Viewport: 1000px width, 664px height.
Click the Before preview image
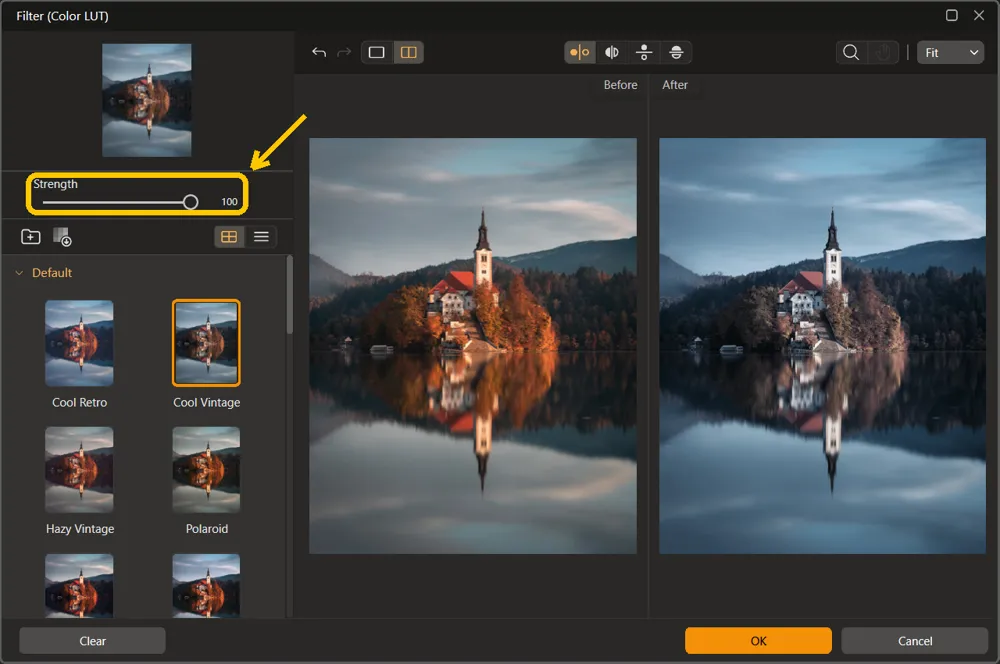coord(473,346)
